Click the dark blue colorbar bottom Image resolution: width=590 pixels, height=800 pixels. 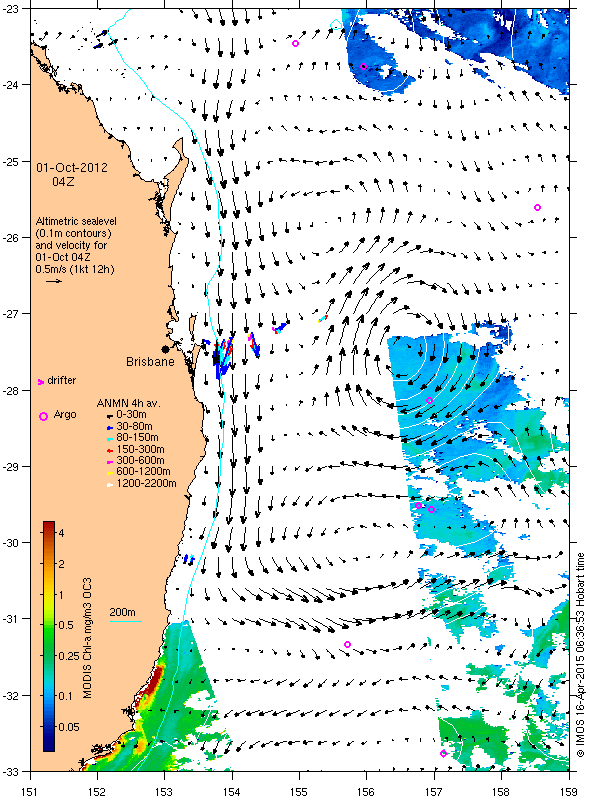click(x=49, y=745)
